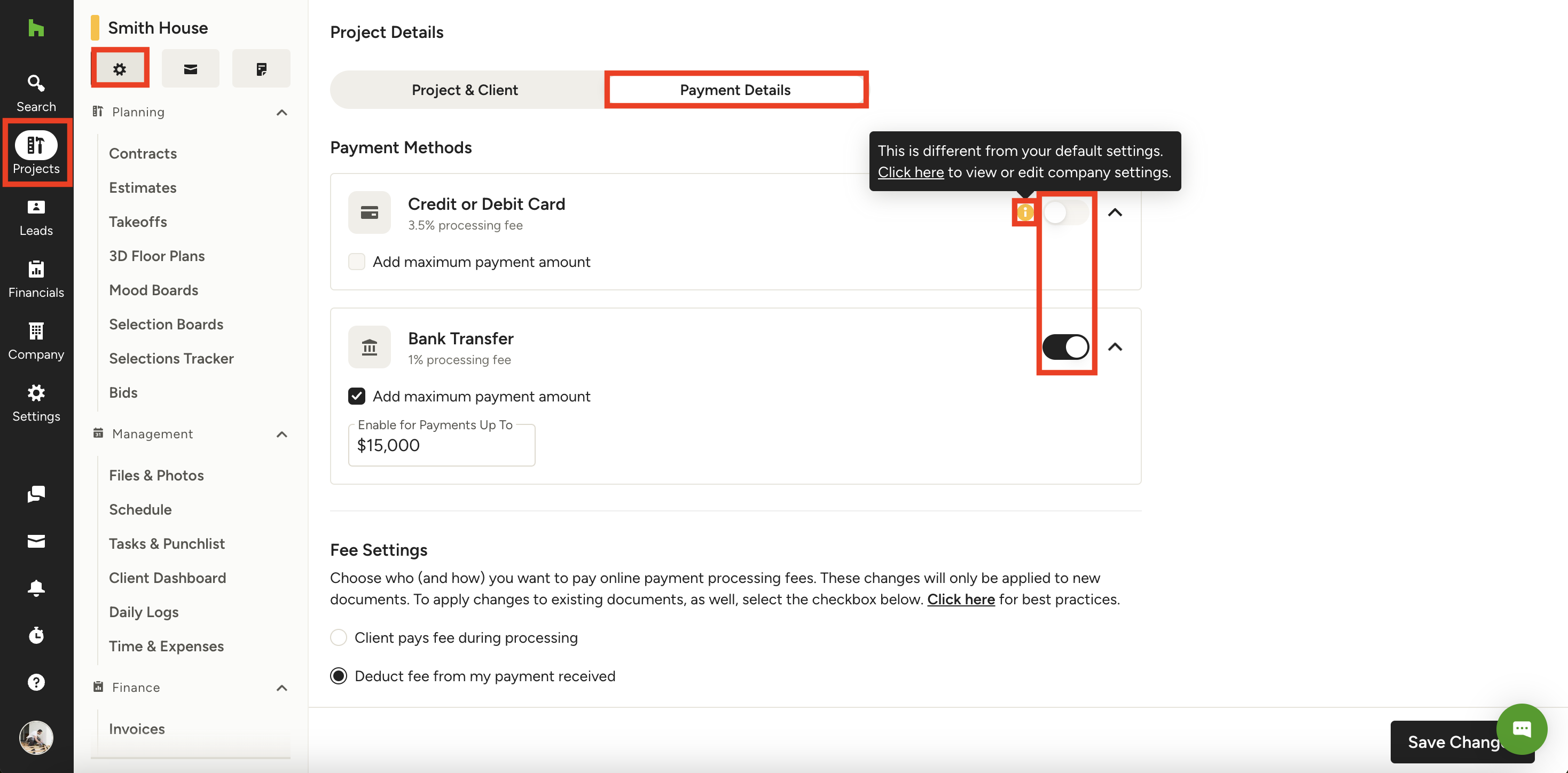Open Selection Boards in the Planning menu
1568x773 pixels.
[166, 325]
